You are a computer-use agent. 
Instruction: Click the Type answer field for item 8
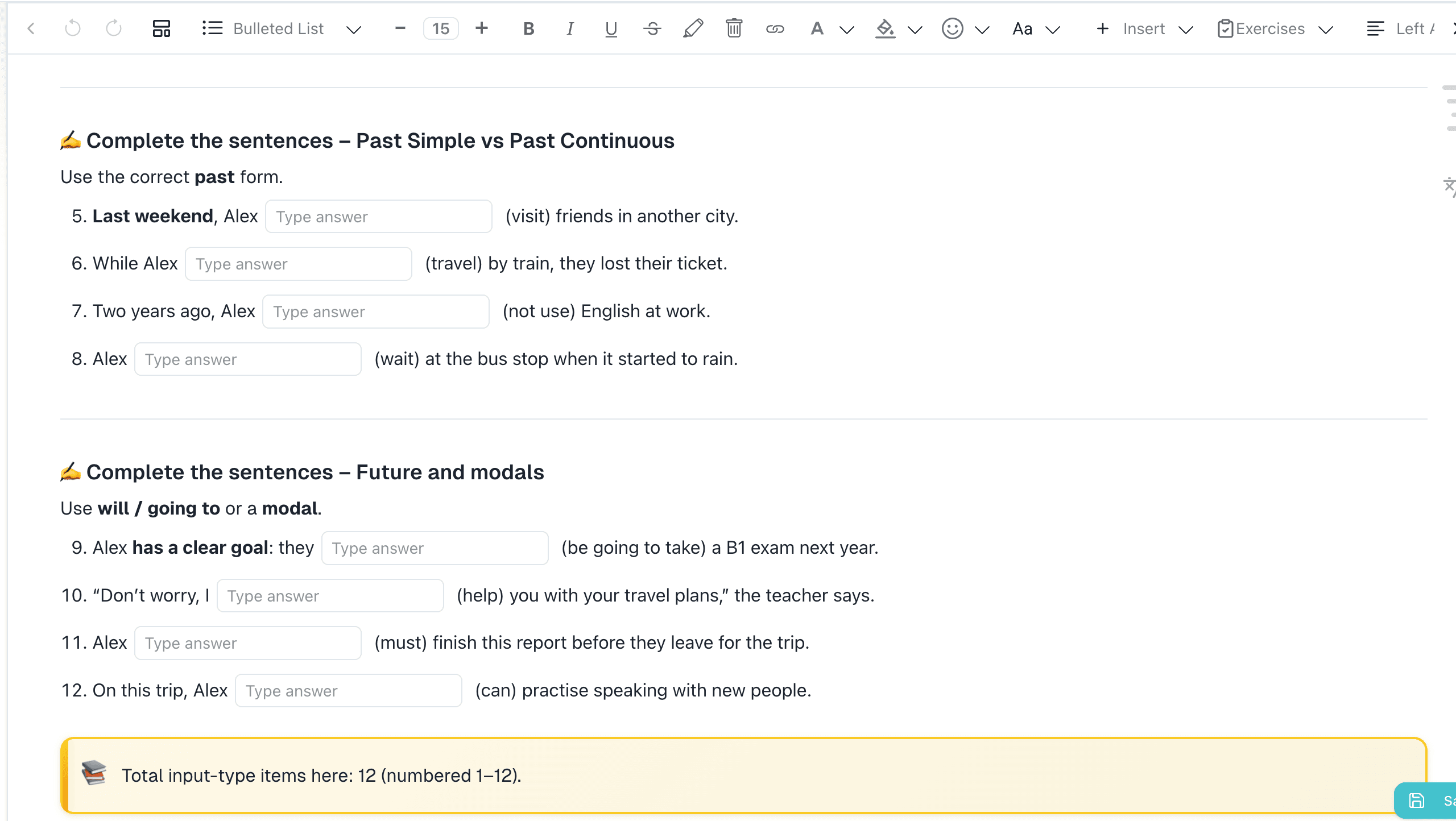point(247,359)
